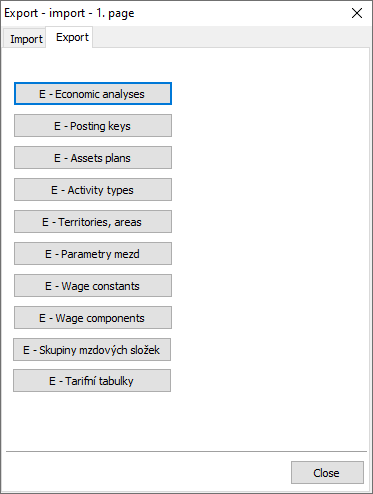Export the wage constants
This screenshot has height=494, width=373.
point(93,286)
